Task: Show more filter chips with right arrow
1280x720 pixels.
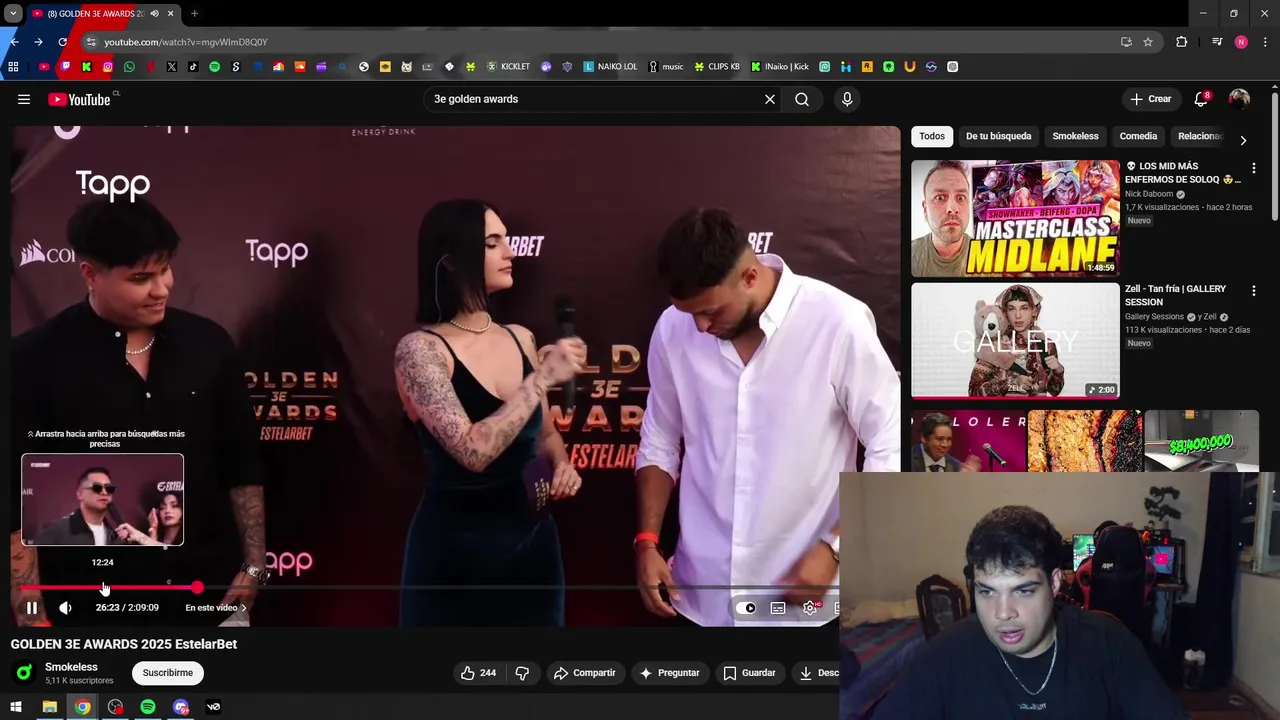Action: tap(1243, 140)
